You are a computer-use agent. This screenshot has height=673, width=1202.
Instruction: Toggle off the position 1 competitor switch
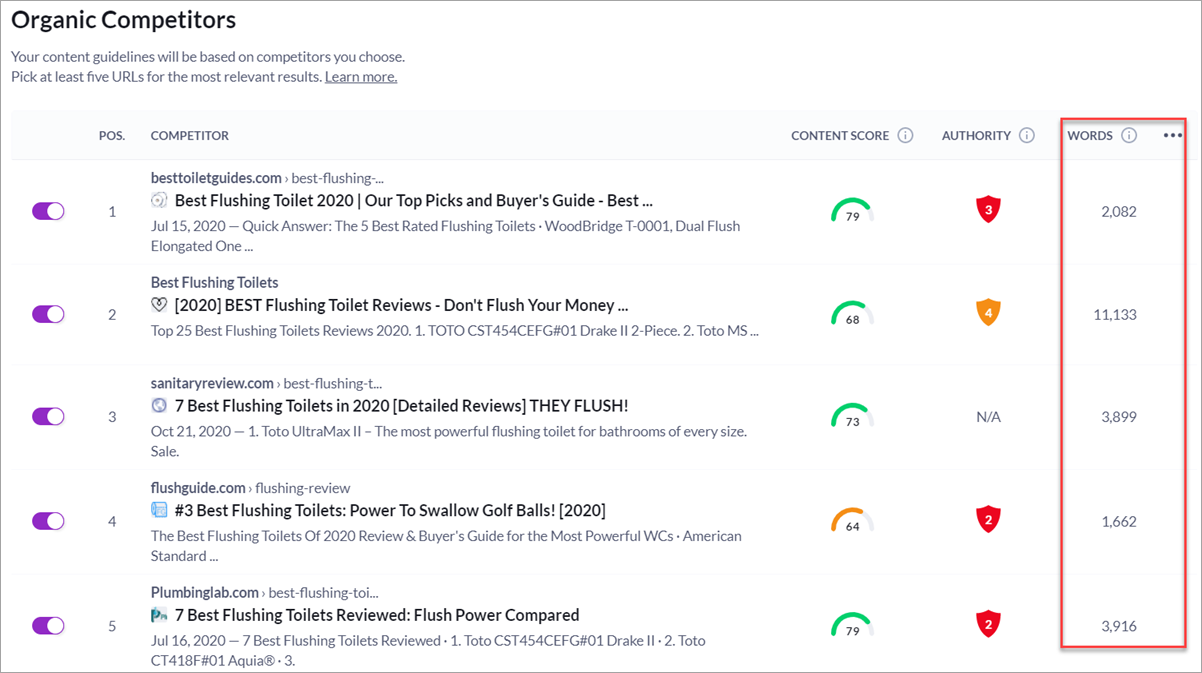pos(48,211)
